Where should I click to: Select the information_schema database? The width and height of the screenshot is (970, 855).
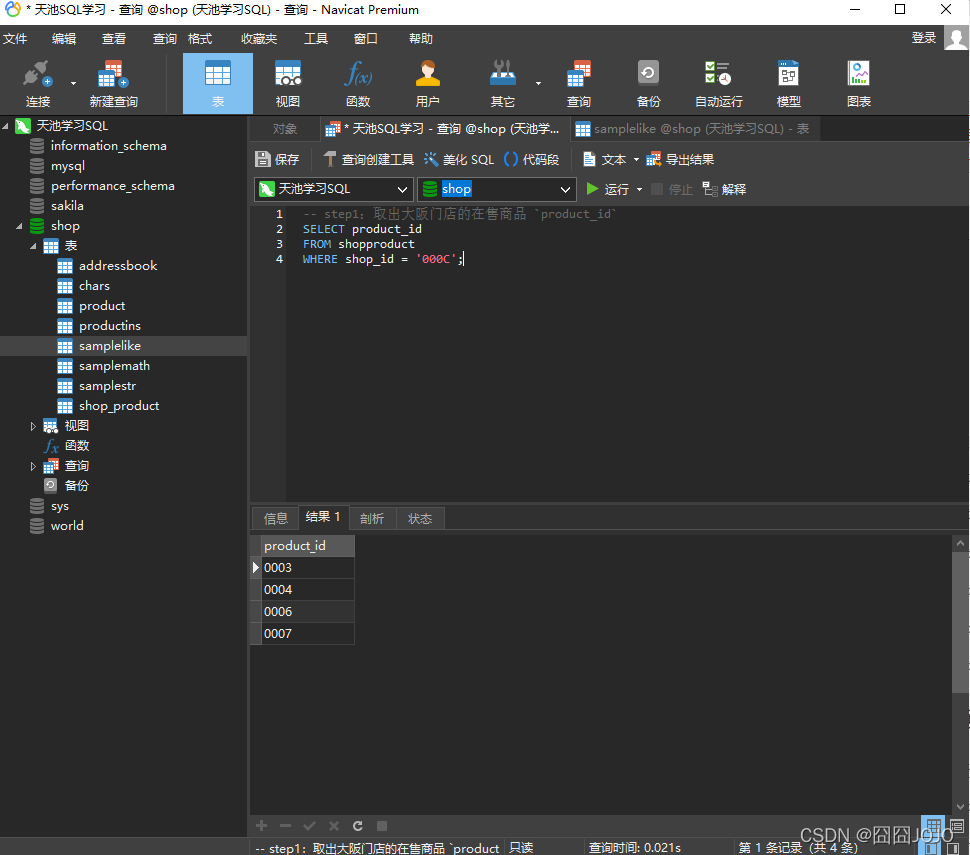tap(108, 146)
